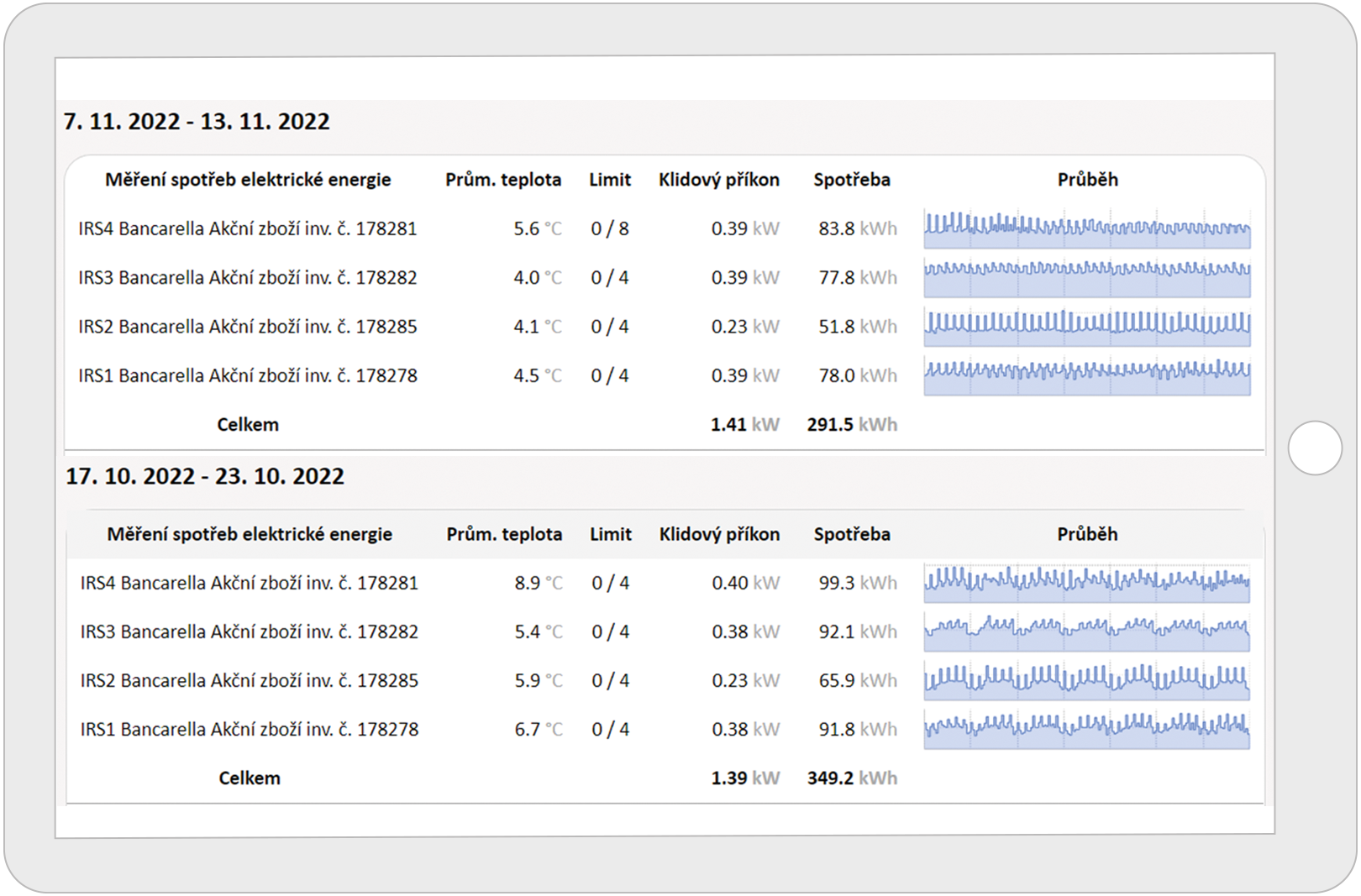Select IRS4 Bancarella row name in the November table
The width and height of the screenshot is (1361, 896).
tap(248, 228)
